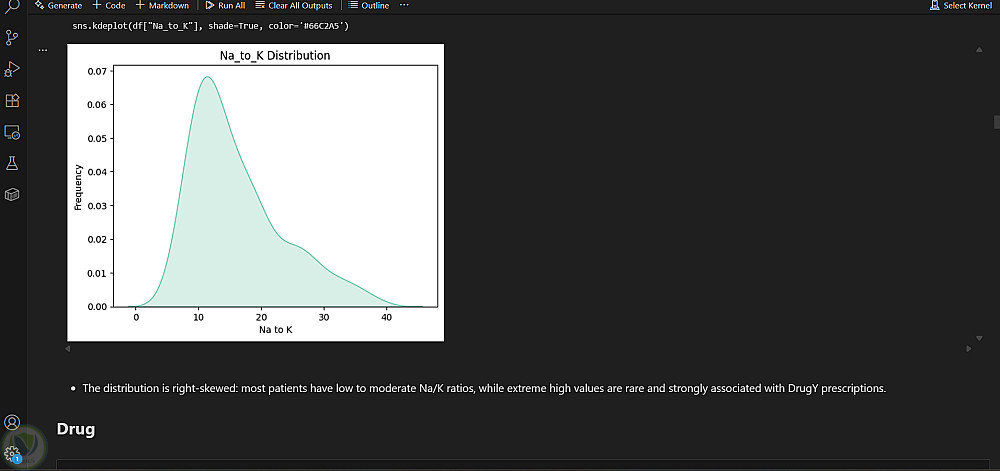Open the Search view in activity bar
Viewport: 1000px width, 471px height.
[x=12, y=6]
